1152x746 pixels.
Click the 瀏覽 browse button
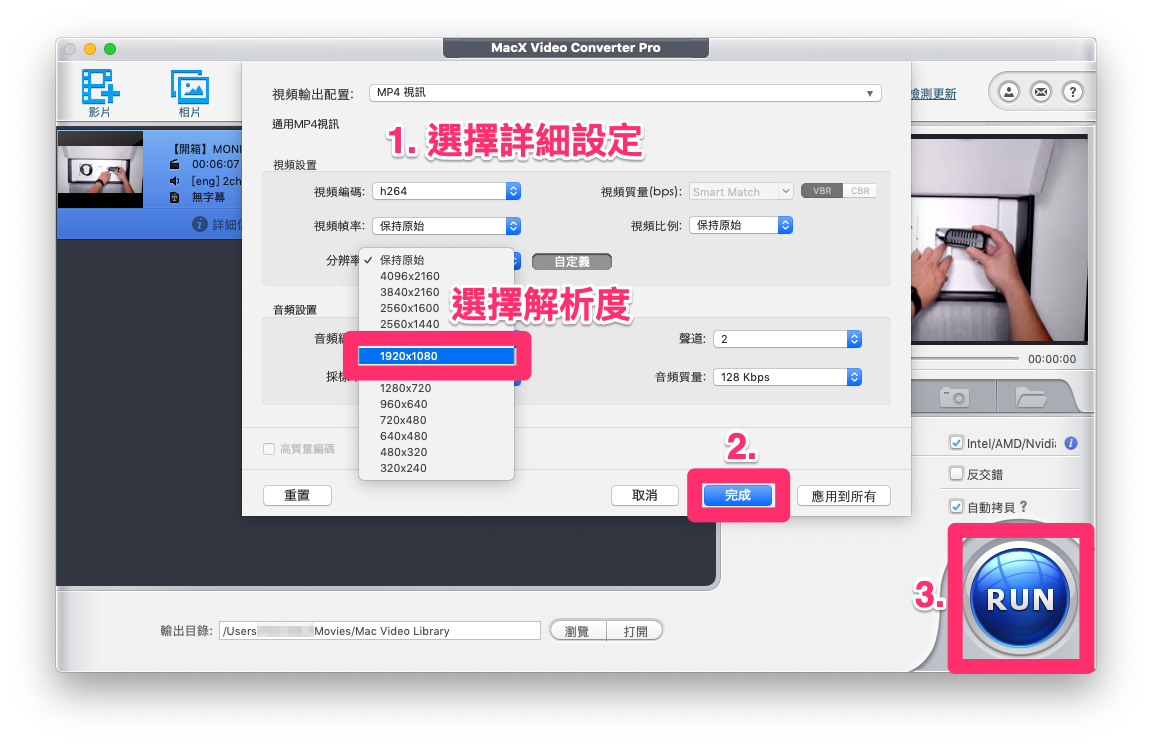pyautogui.click(x=577, y=631)
